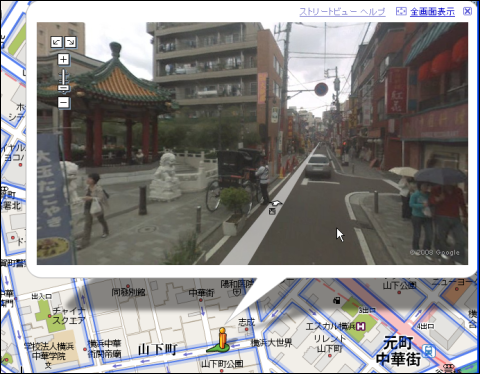Select the orange pegman marker on map
This screenshot has width=480, height=374.
[221, 340]
